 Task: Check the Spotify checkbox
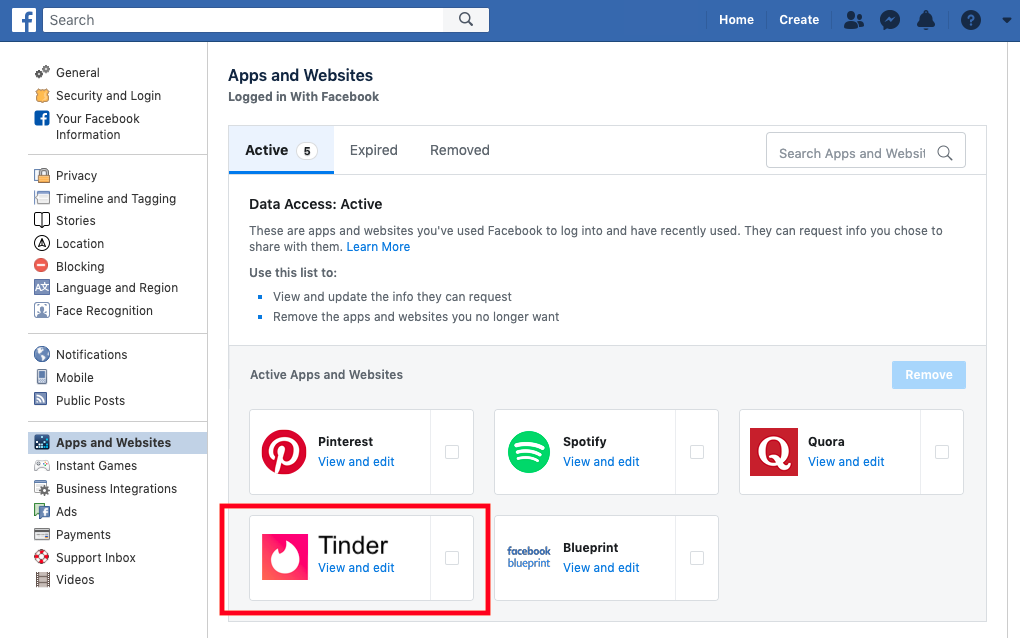tap(697, 452)
